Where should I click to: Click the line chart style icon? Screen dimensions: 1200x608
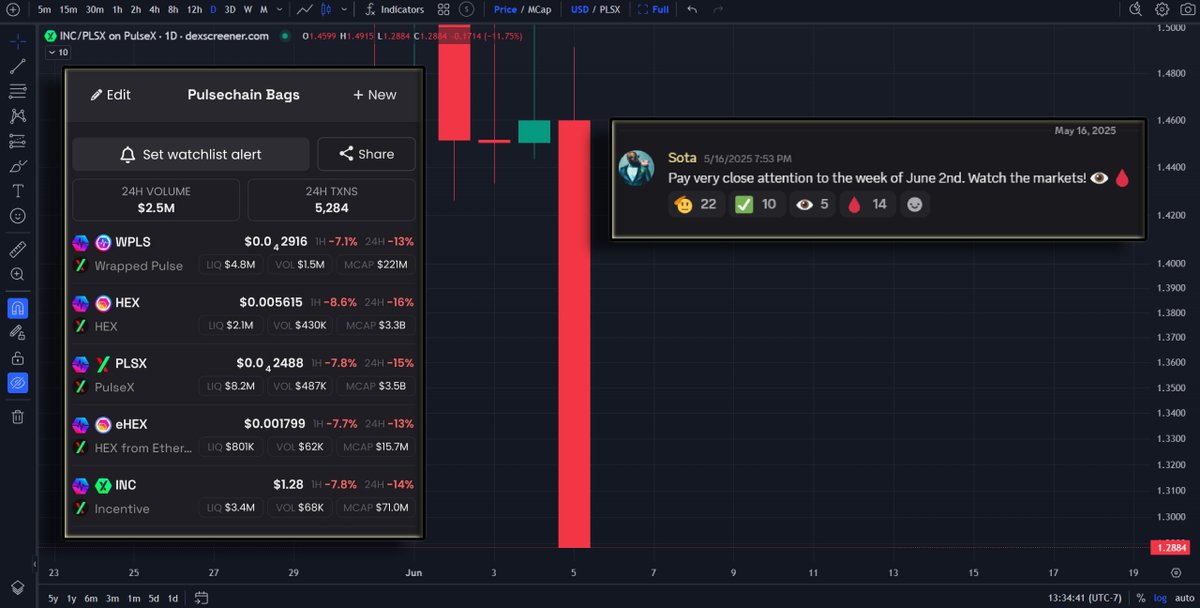pyautogui.click(x=306, y=9)
